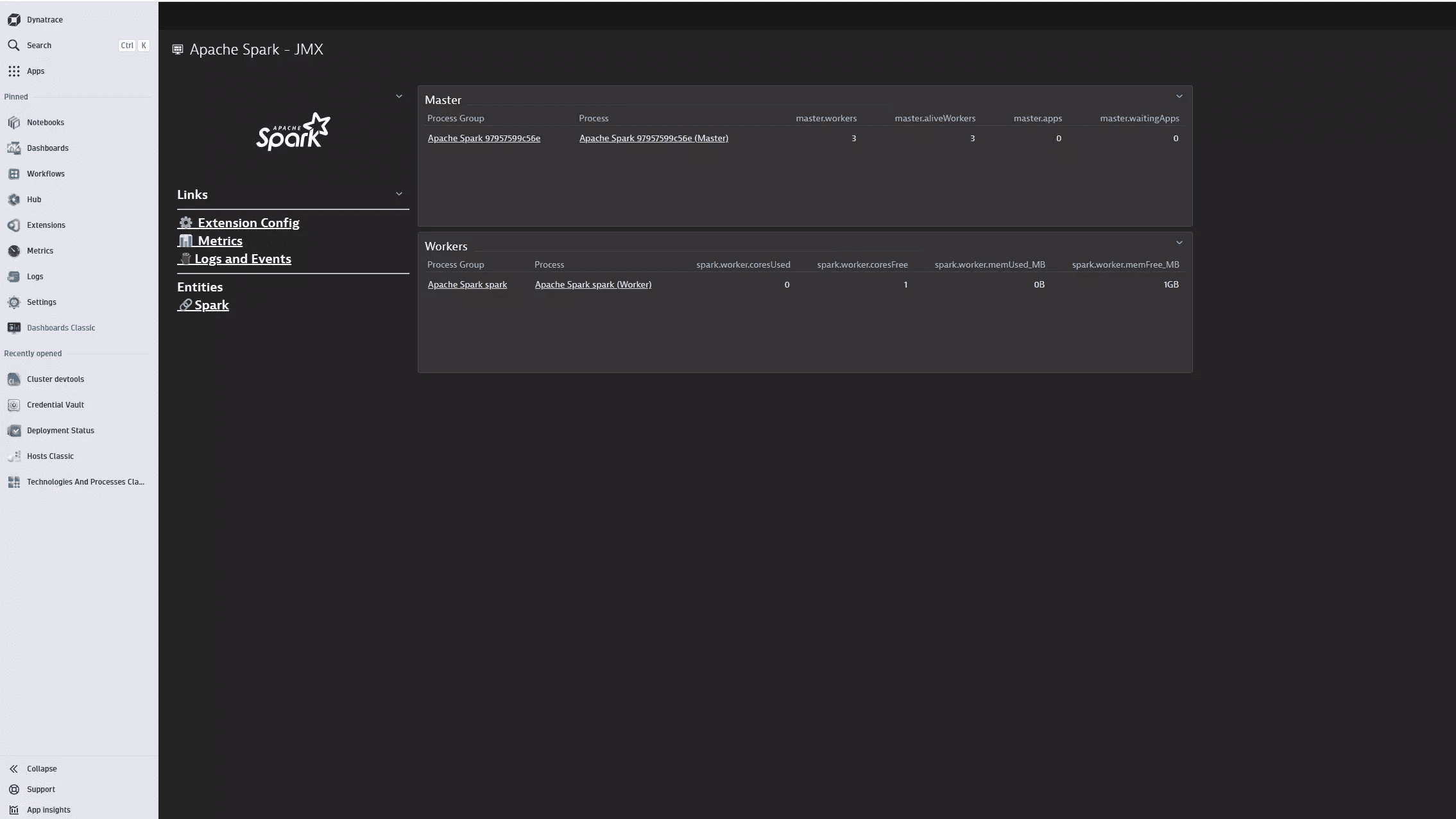Open the Master tile chevron menu
The image size is (1456, 819).
click(x=1179, y=97)
